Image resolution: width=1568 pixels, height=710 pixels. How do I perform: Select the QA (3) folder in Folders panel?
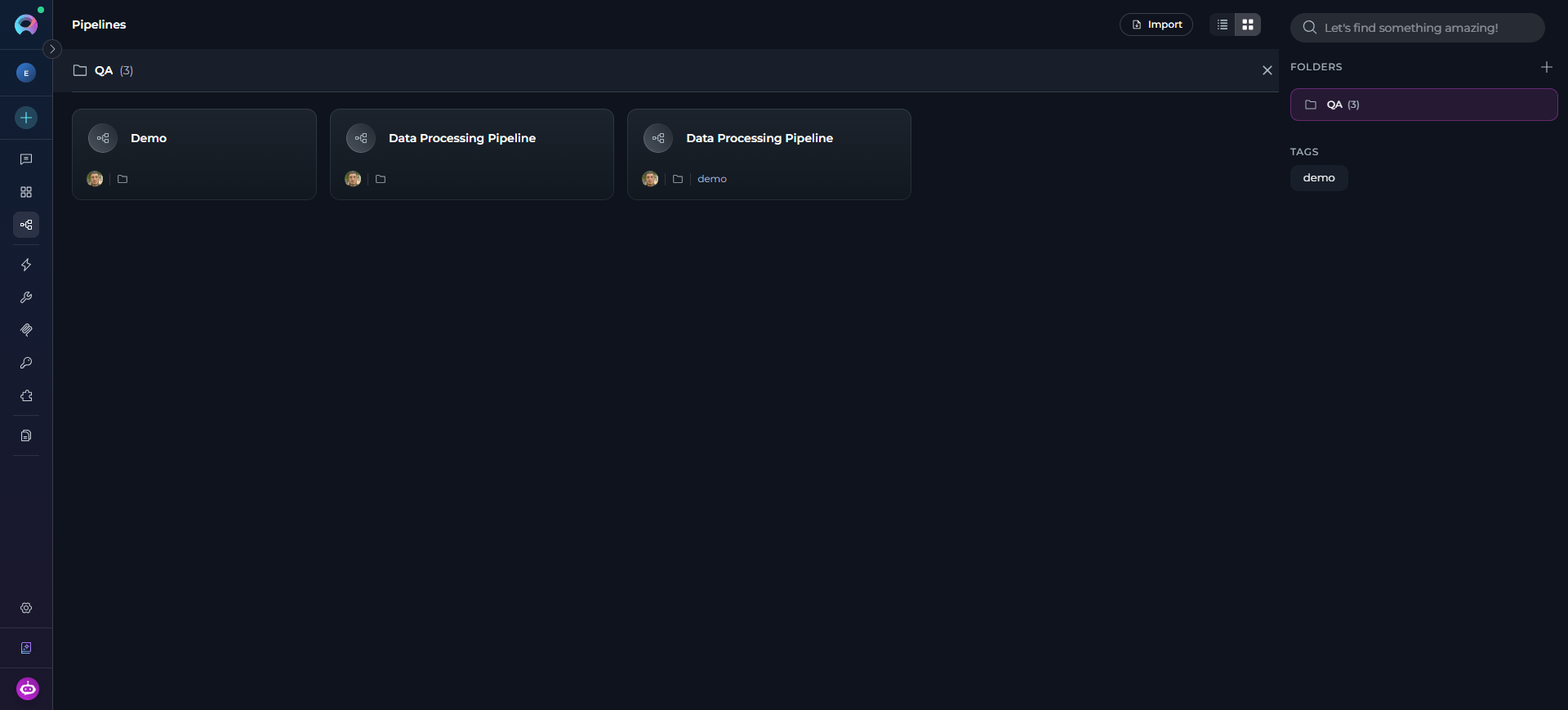pos(1423,105)
